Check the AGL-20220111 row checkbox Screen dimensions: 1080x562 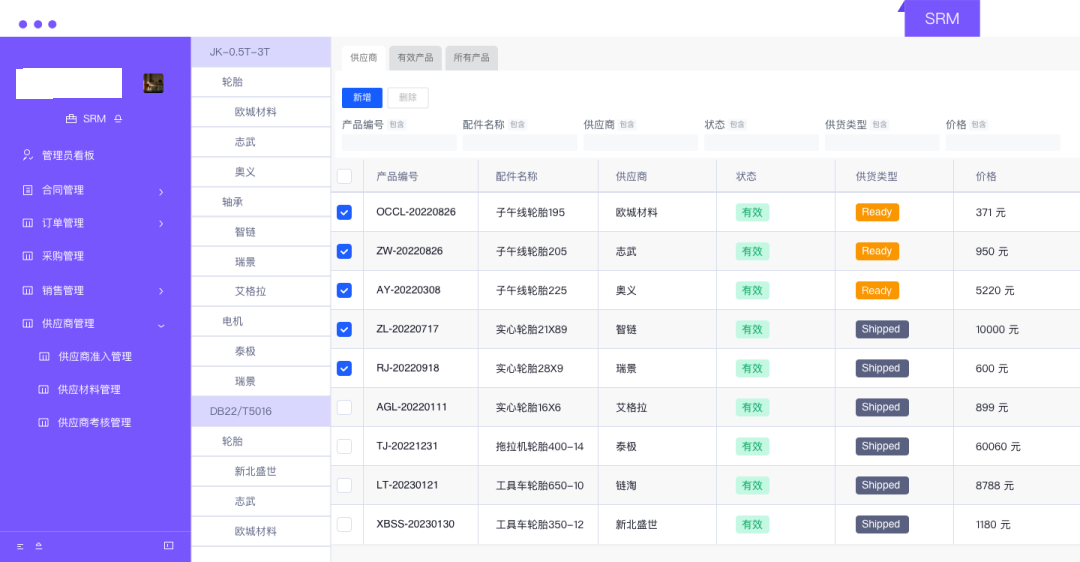344,407
